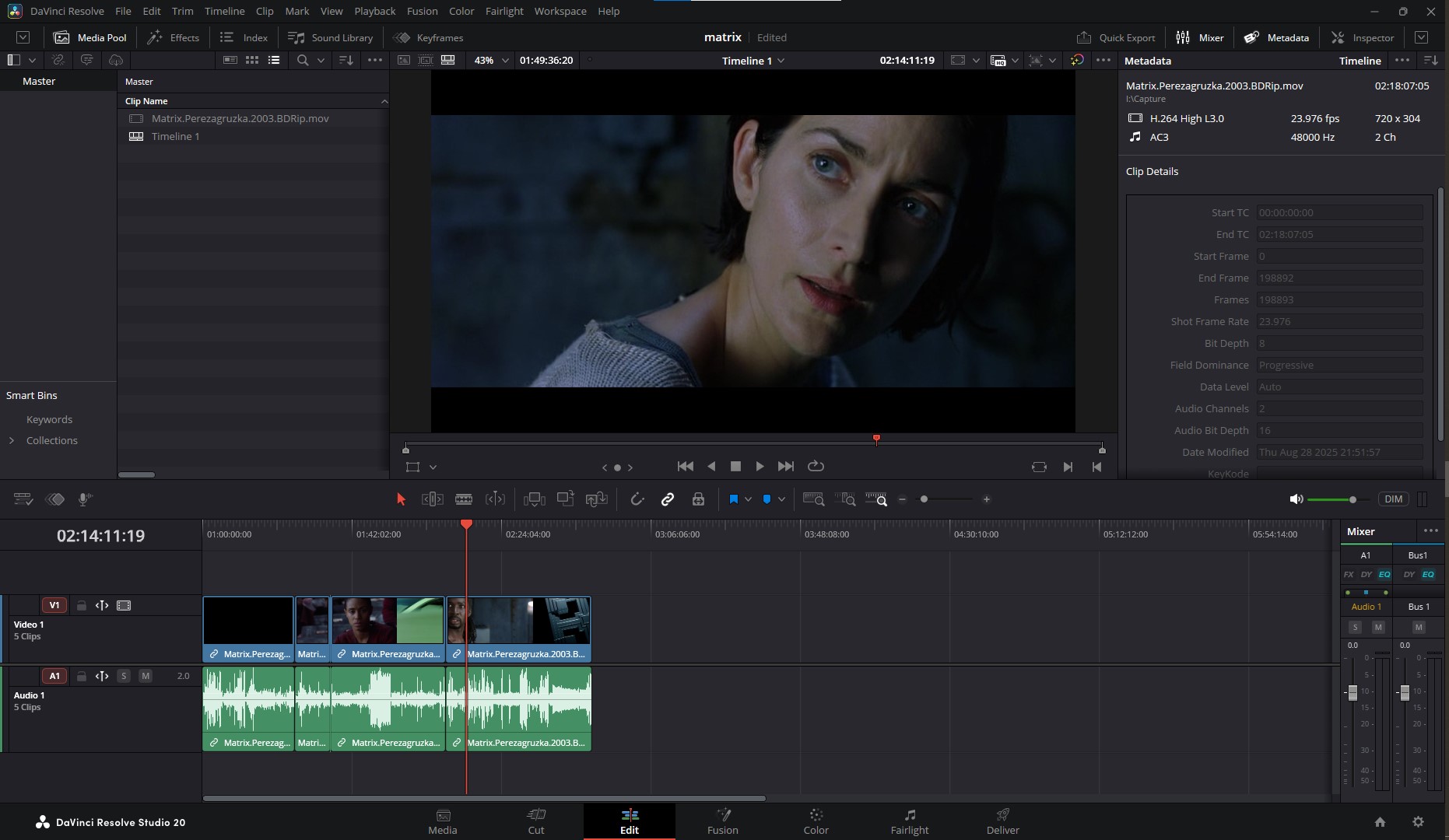This screenshot has width=1449, height=840.
Task: Click the Insert Clip icon
Action: click(535, 499)
